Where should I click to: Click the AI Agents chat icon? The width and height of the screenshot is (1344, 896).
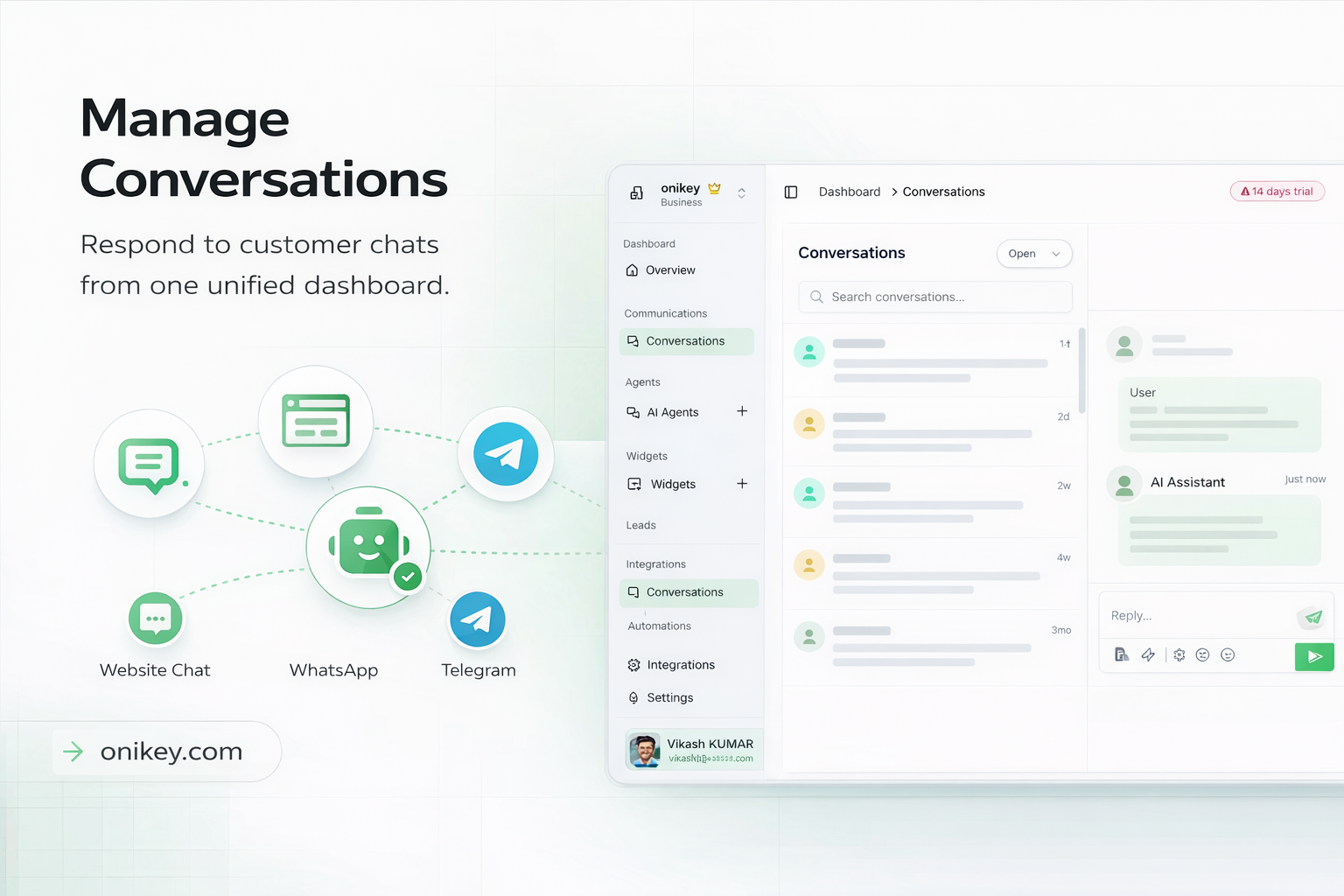633,412
